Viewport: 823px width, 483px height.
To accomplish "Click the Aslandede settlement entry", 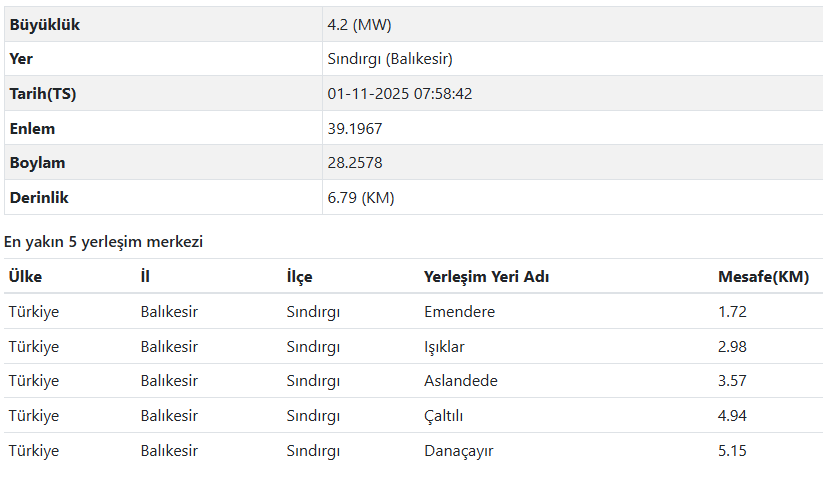I will [x=460, y=381].
